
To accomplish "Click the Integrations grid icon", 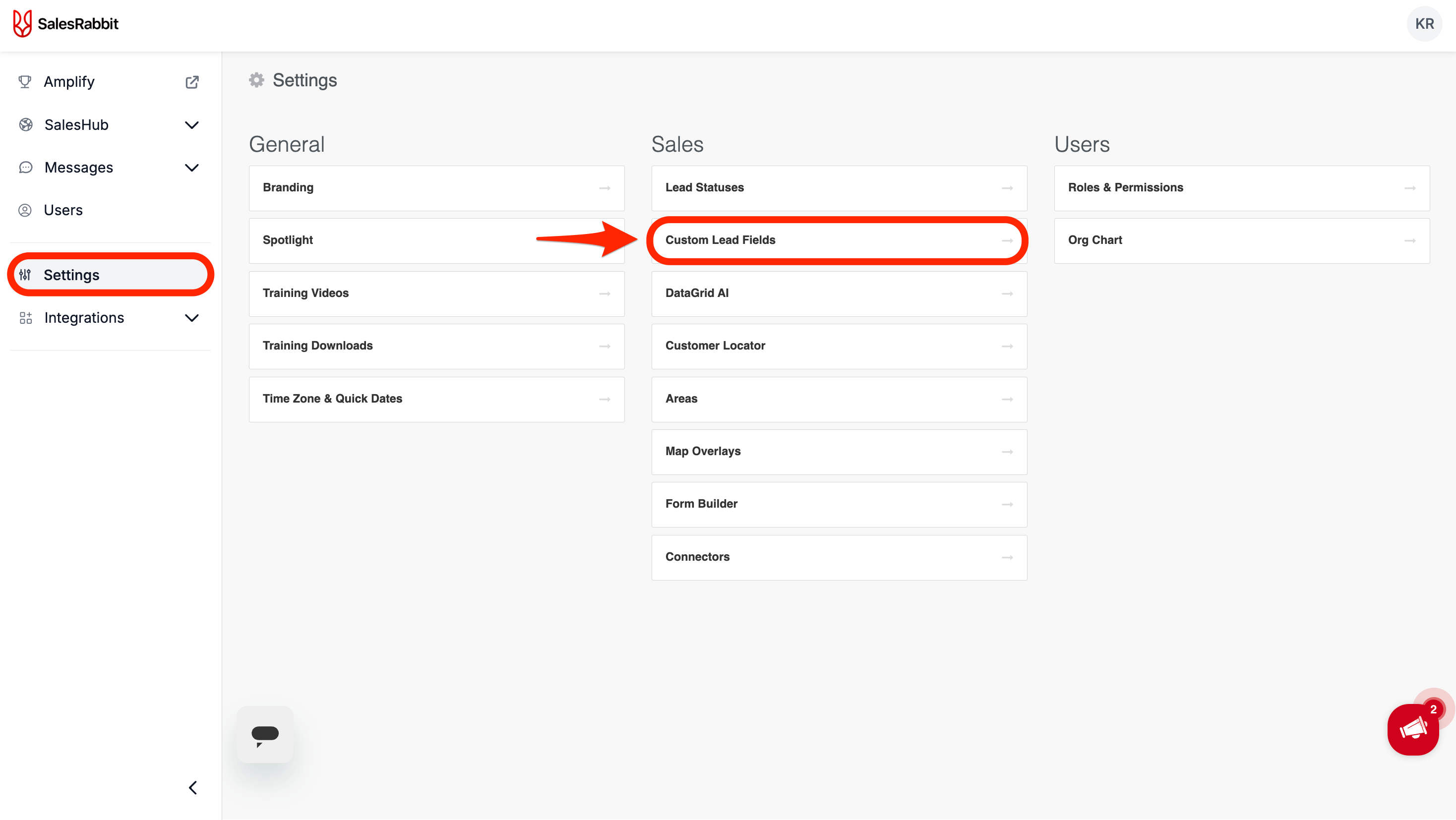I will pos(25,317).
